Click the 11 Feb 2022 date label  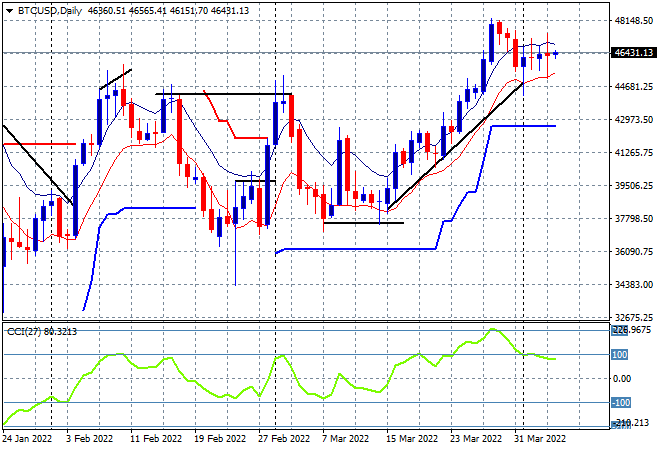(x=156, y=439)
